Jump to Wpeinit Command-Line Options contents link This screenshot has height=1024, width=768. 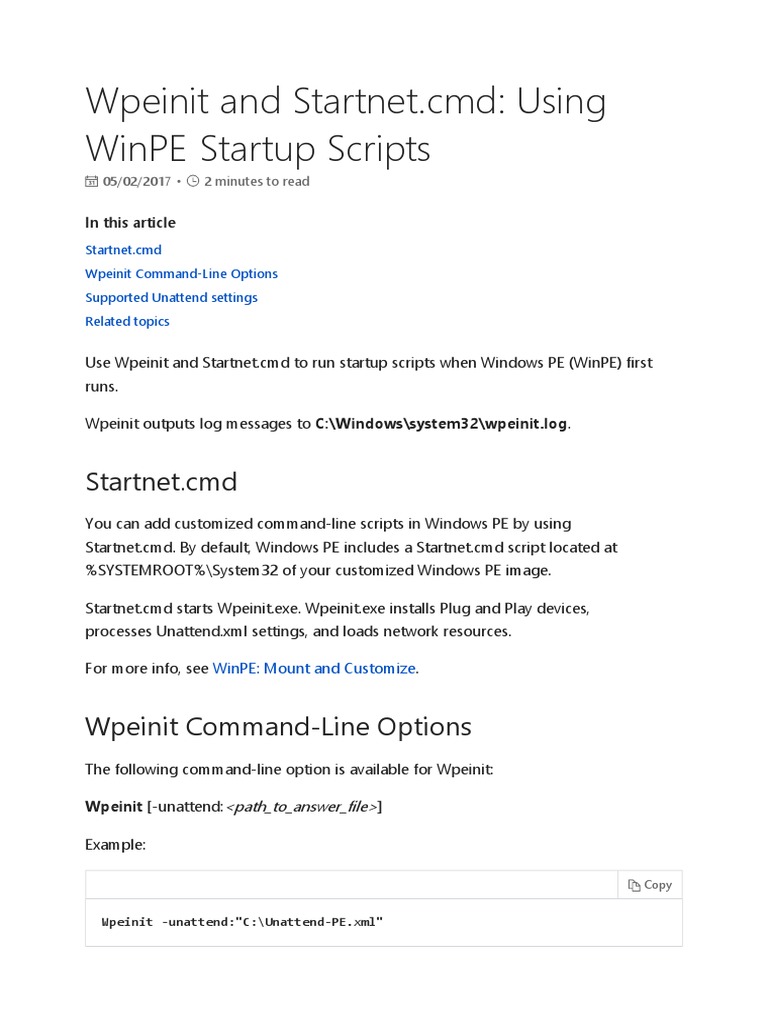181,274
